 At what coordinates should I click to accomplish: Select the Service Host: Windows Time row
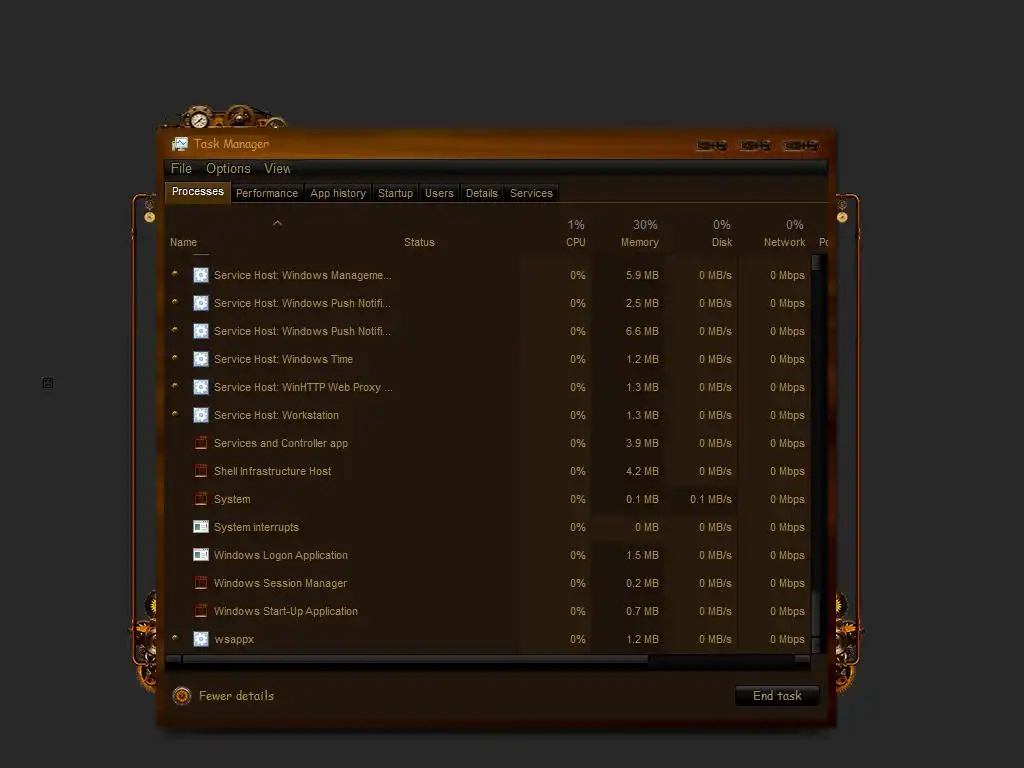pos(488,359)
